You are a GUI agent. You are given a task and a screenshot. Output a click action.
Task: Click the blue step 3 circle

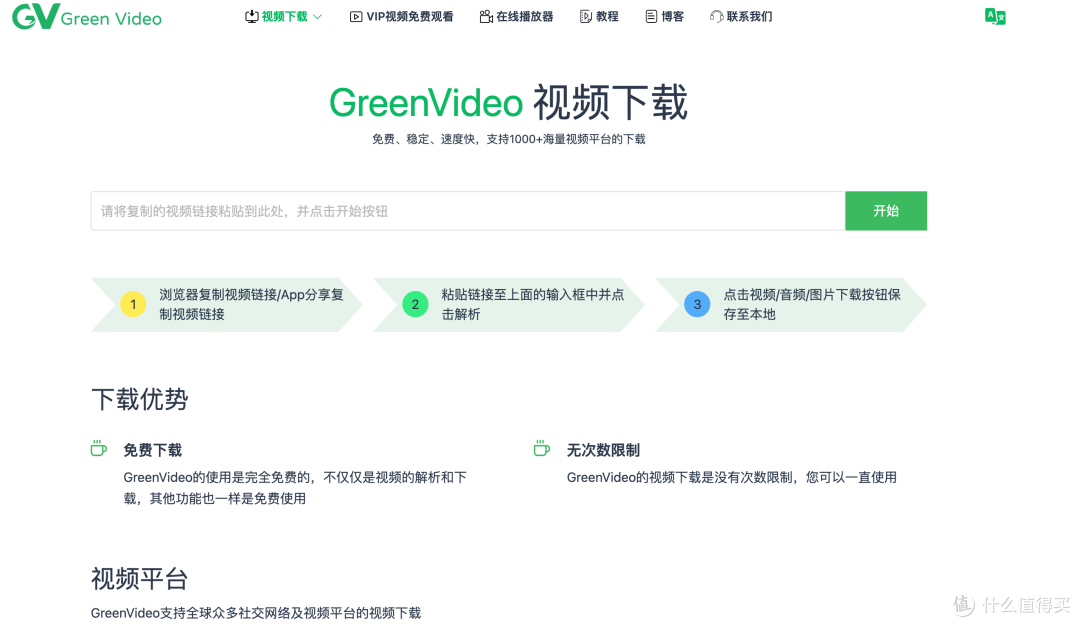(x=697, y=305)
